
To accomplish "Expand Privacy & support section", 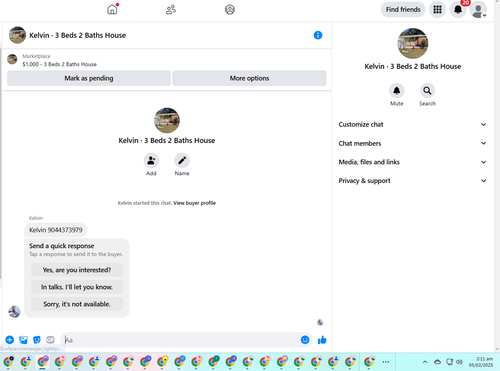I will pos(413,181).
